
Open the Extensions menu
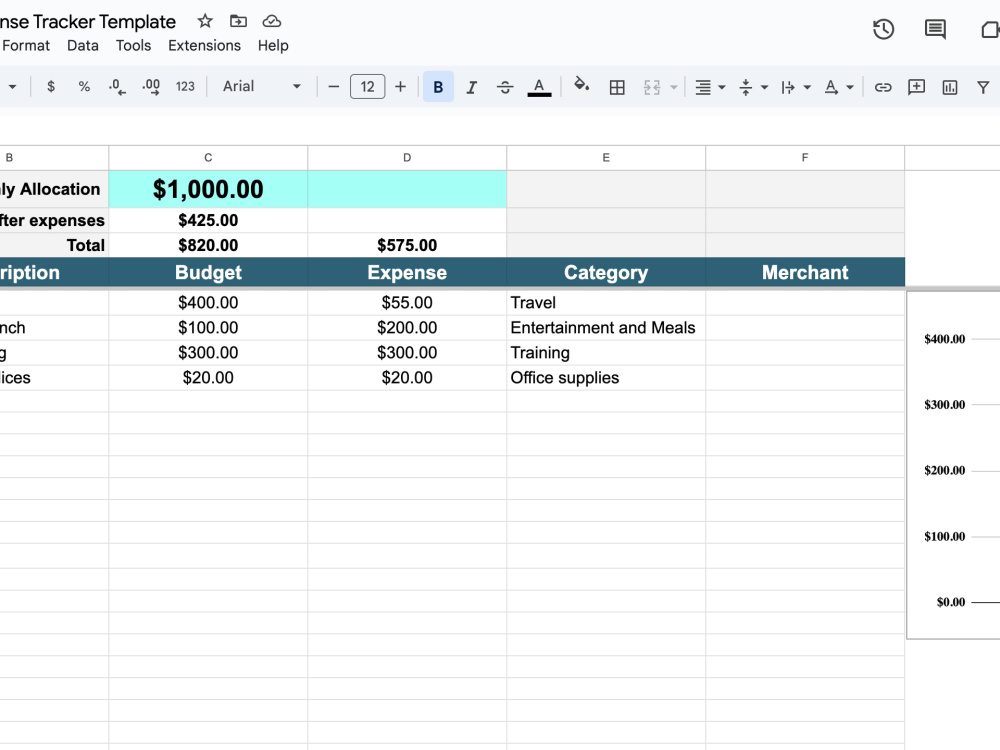(x=205, y=45)
